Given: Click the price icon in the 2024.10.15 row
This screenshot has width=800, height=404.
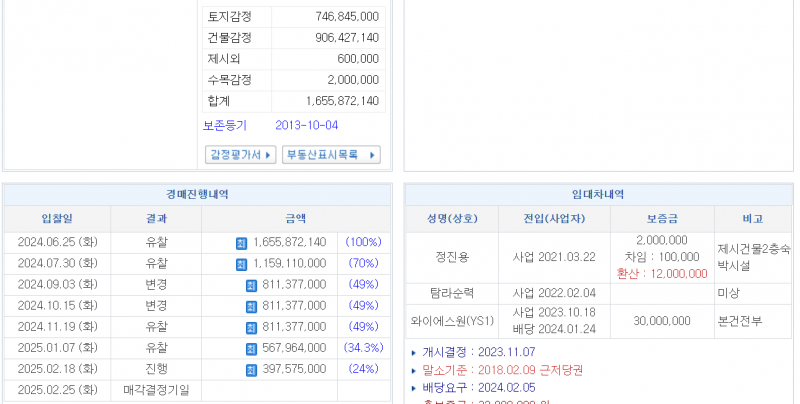Looking at the screenshot, I should pos(251,306).
